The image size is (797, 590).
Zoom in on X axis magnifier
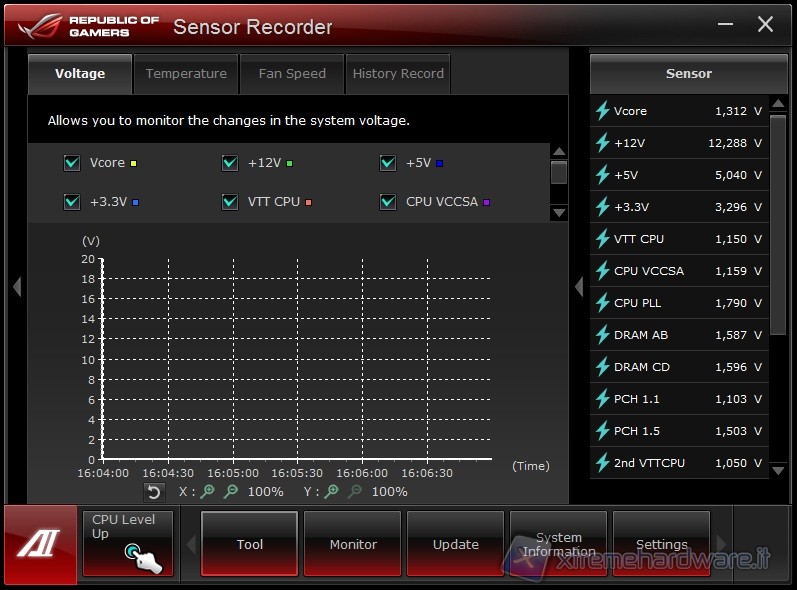click(x=208, y=492)
